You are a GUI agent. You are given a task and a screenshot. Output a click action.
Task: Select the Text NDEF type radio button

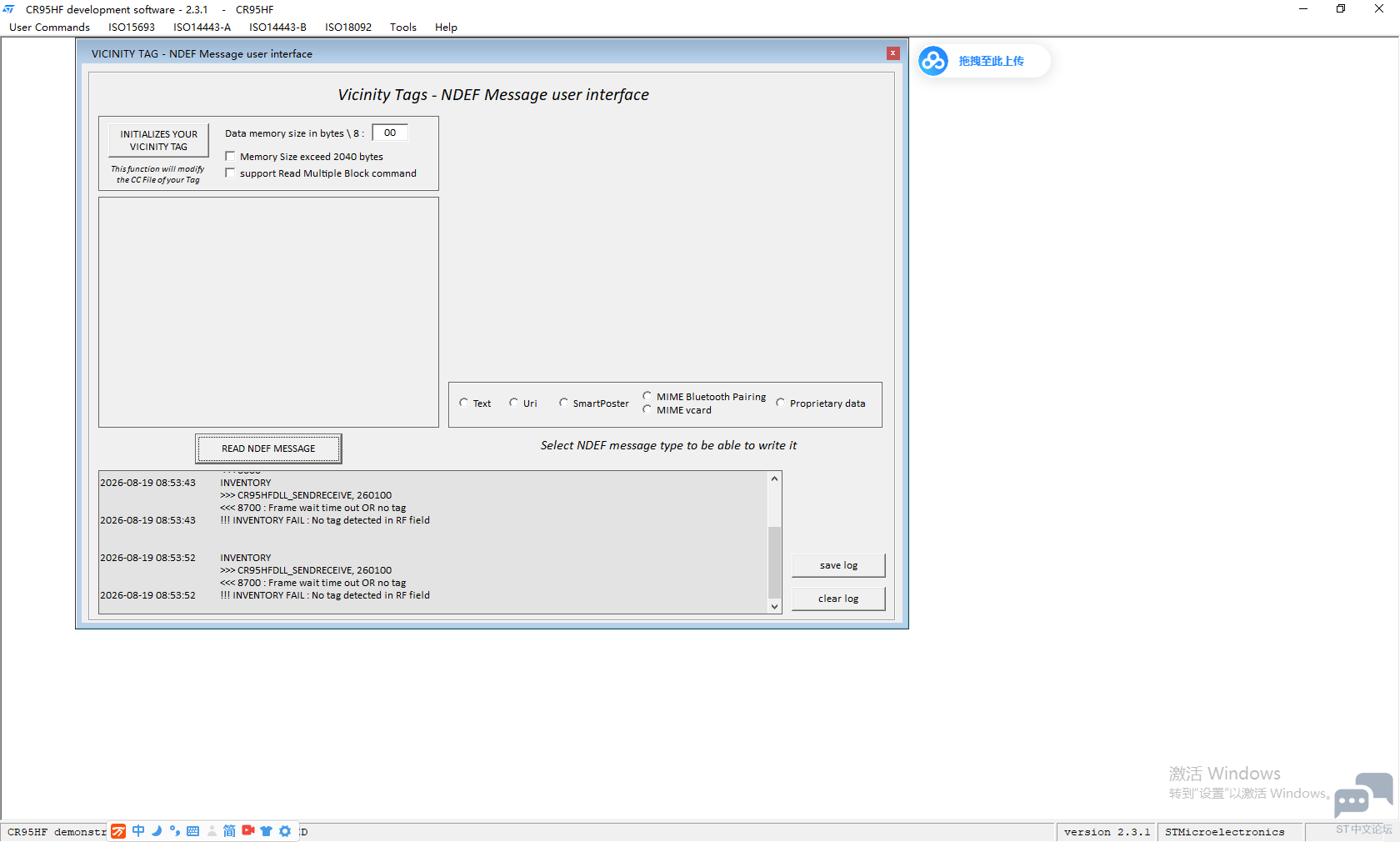[463, 403]
